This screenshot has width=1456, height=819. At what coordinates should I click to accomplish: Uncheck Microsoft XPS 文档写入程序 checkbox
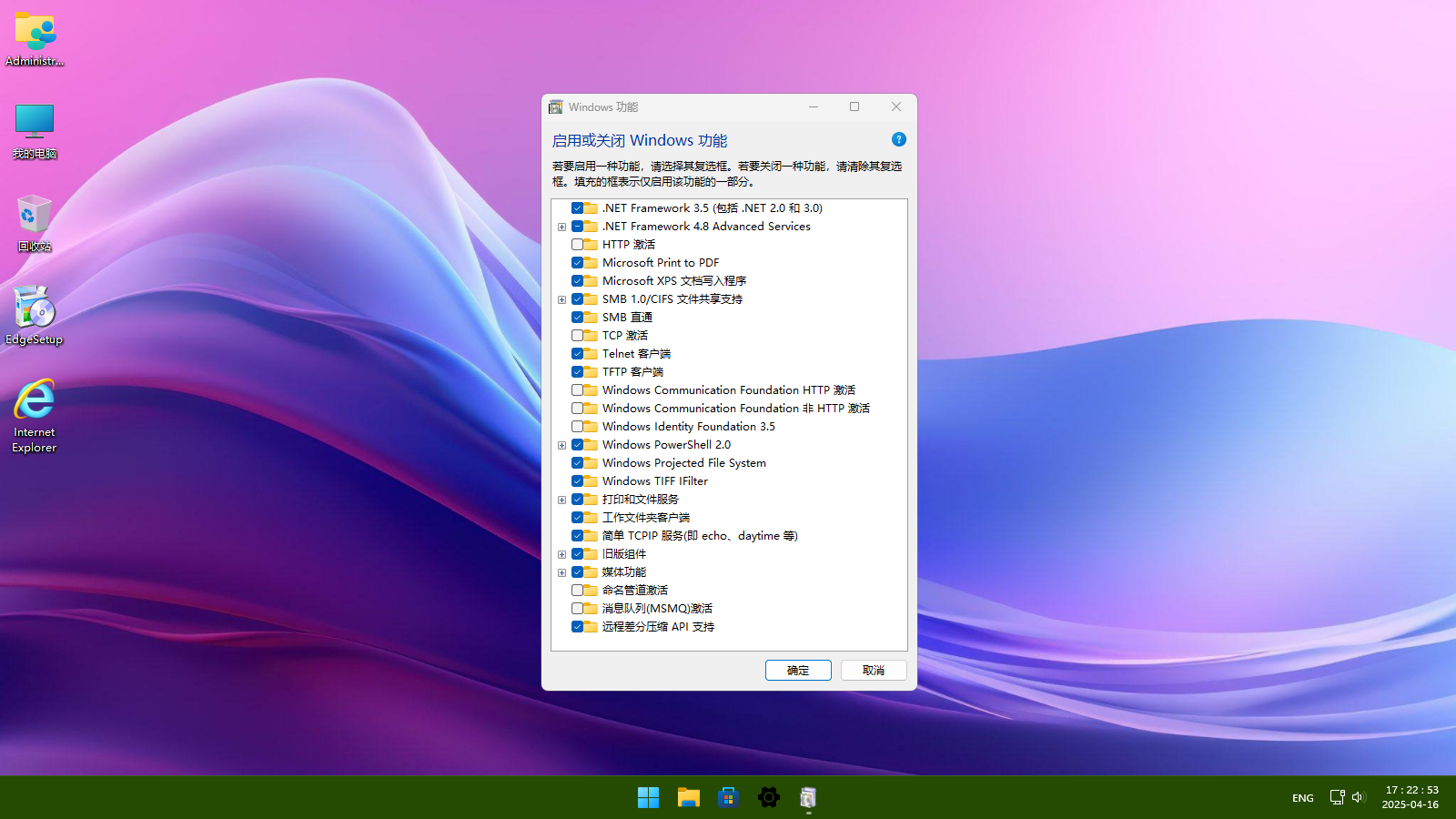(x=577, y=281)
